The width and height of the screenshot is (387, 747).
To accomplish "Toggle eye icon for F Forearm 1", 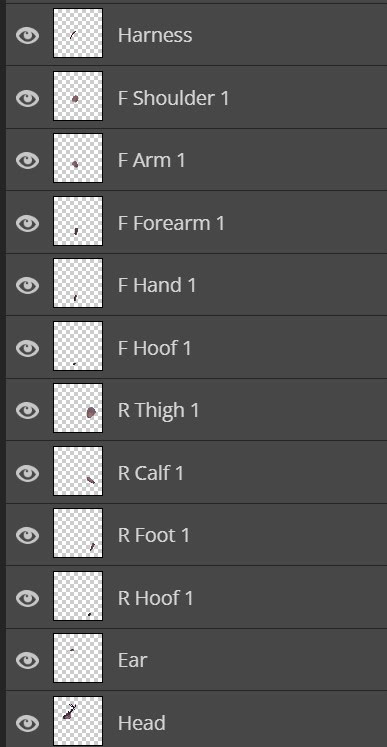I will [28, 223].
